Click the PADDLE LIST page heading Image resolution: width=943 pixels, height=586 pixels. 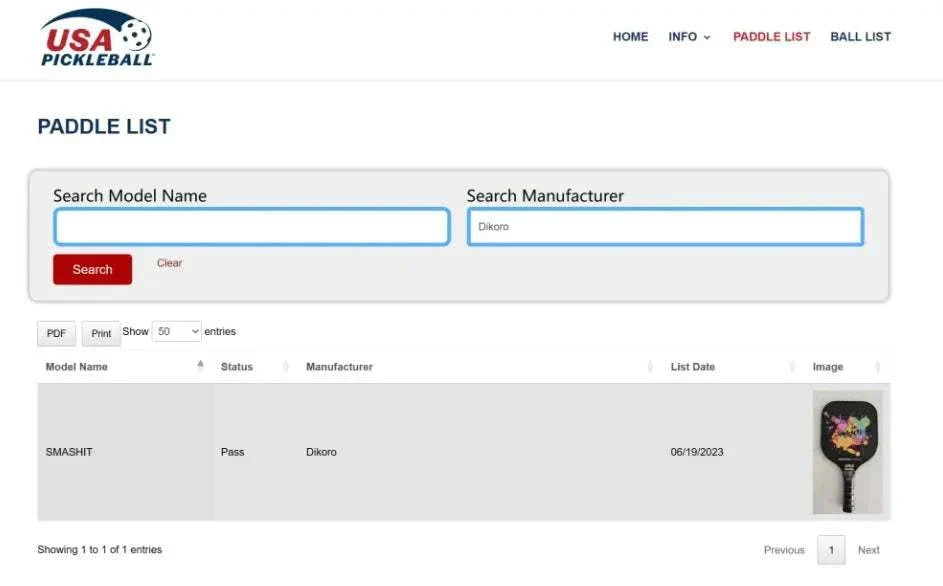click(x=104, y=126)
